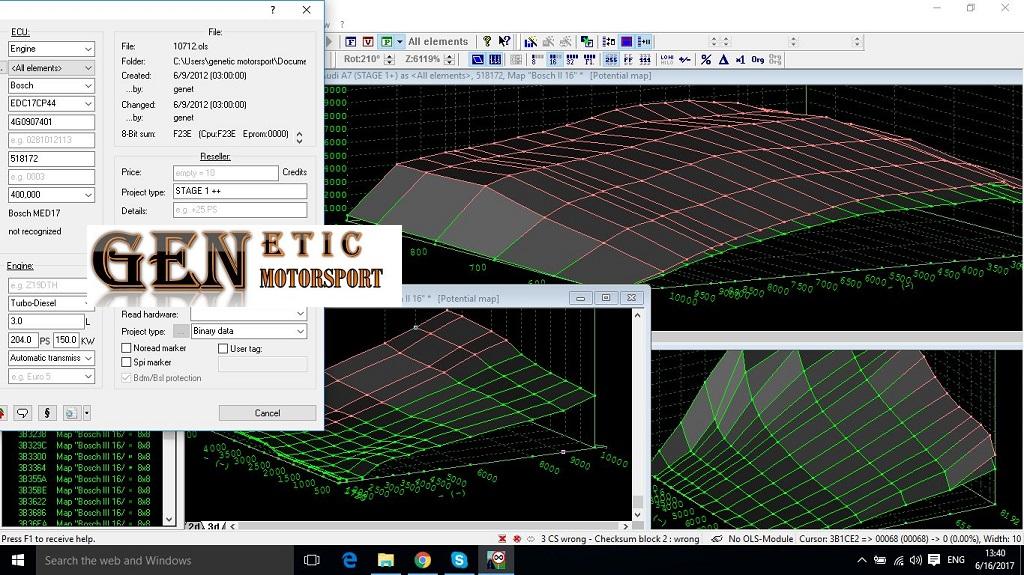The width and height of the screenshot is (1024, 575).
Task: Tick the User tag checkbox
Action: pos(223,349)
